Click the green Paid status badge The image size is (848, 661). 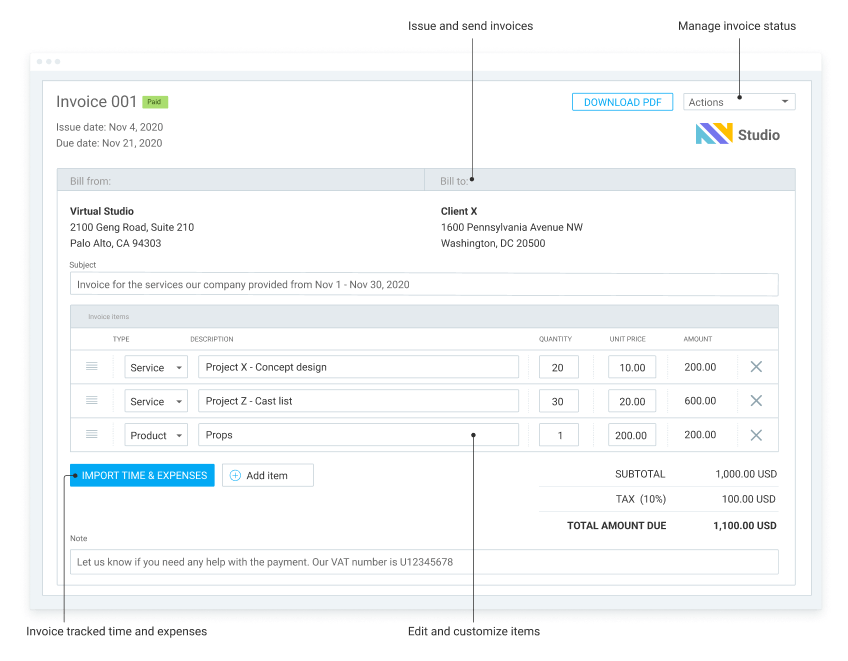[153, 102]
